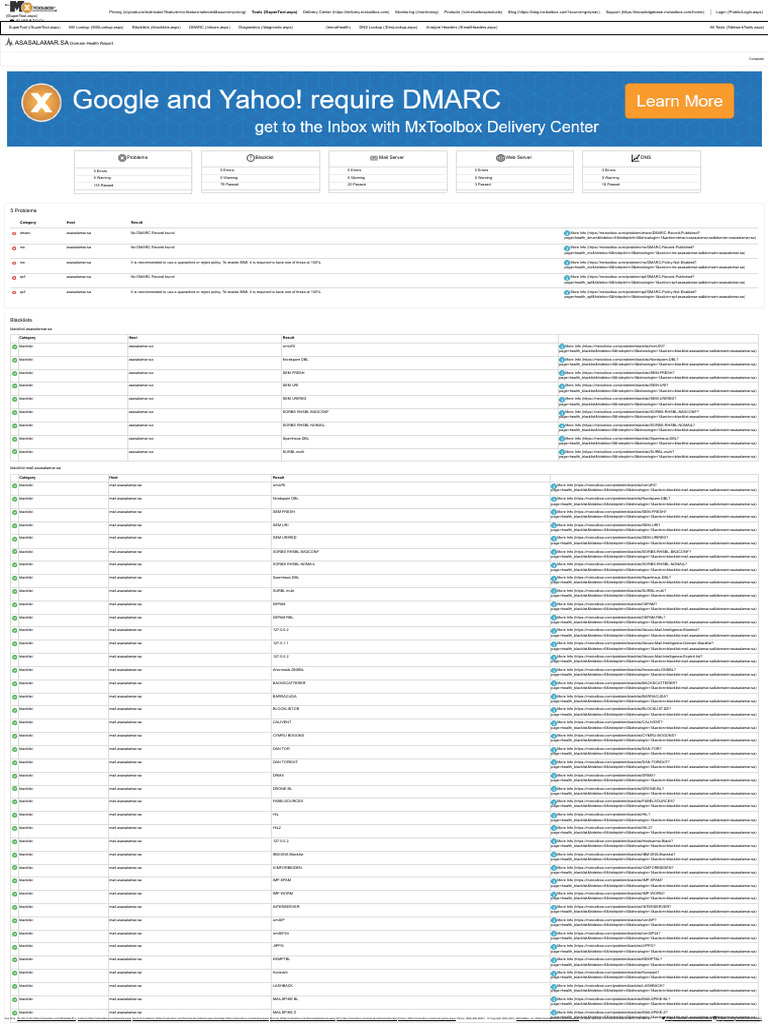
Task: Click the DNS chart icon
Action: point(635,157)
